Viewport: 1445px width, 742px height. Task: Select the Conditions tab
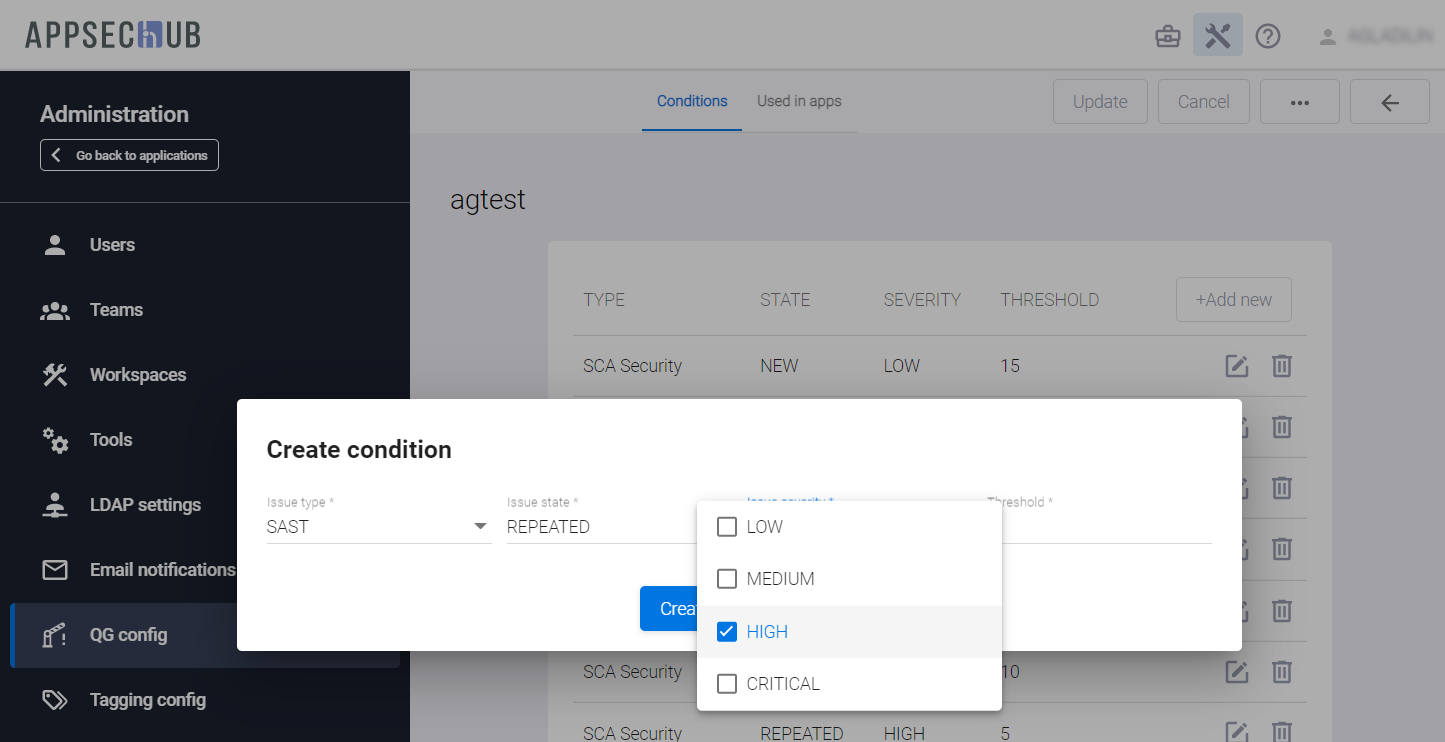(692, 101)
